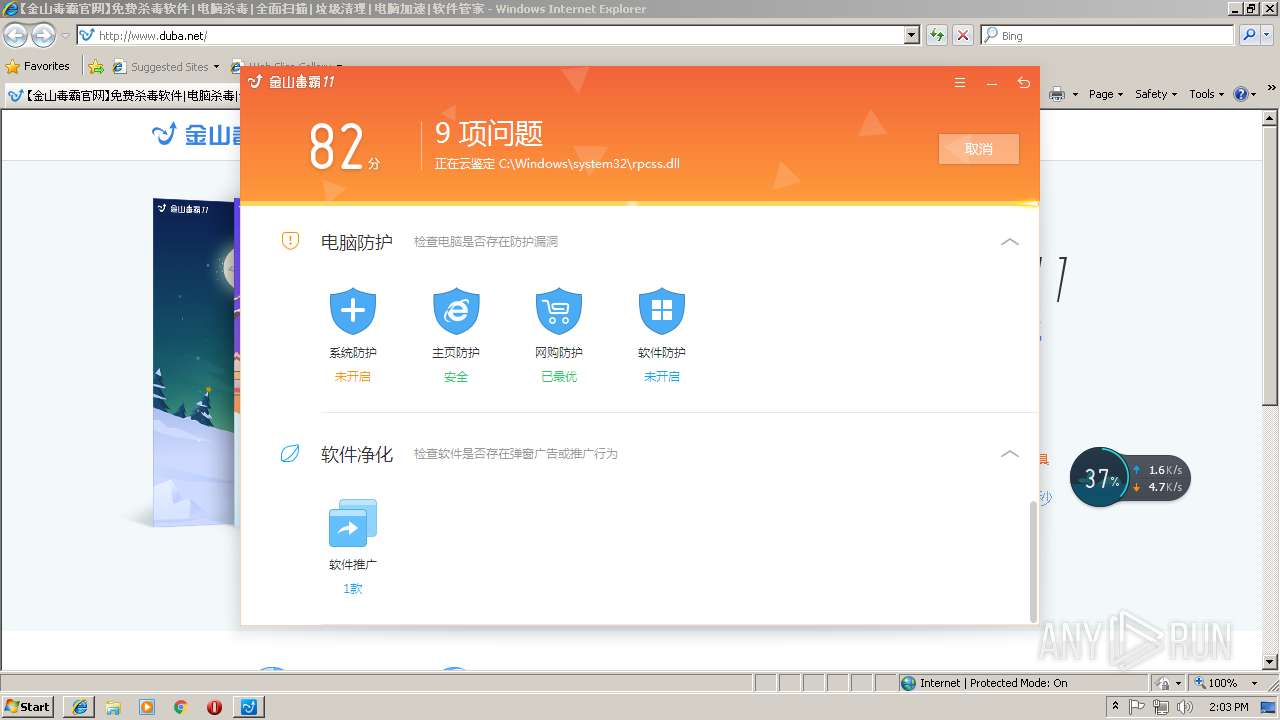Click IE Forward navigation button
1280x720 pixels.
click(43, 36)
